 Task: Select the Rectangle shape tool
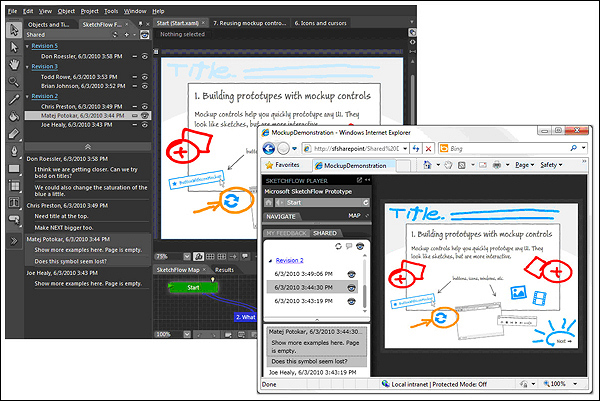pos(14,169)
